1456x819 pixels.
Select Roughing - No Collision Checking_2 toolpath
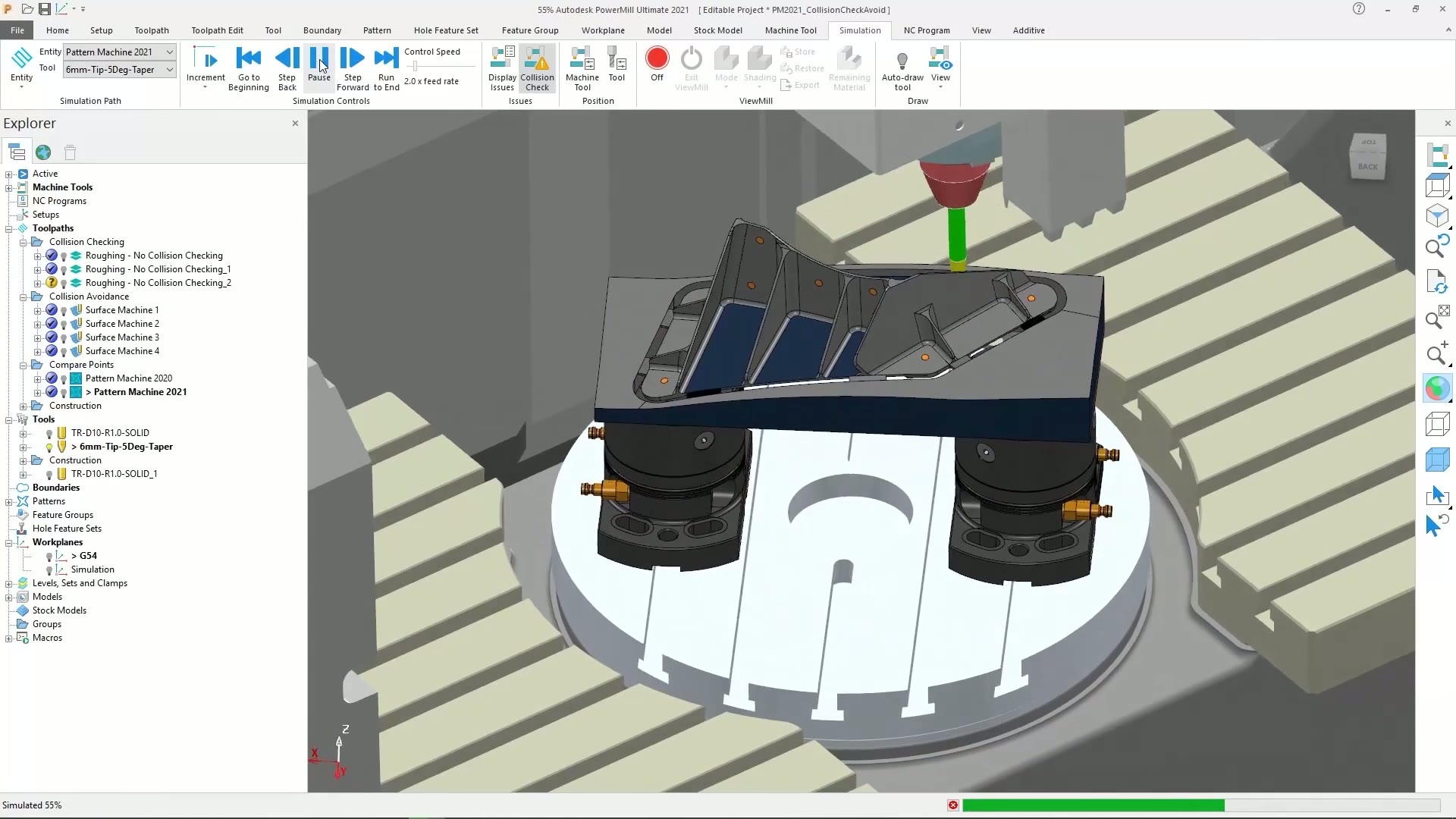tap(158, 283)
